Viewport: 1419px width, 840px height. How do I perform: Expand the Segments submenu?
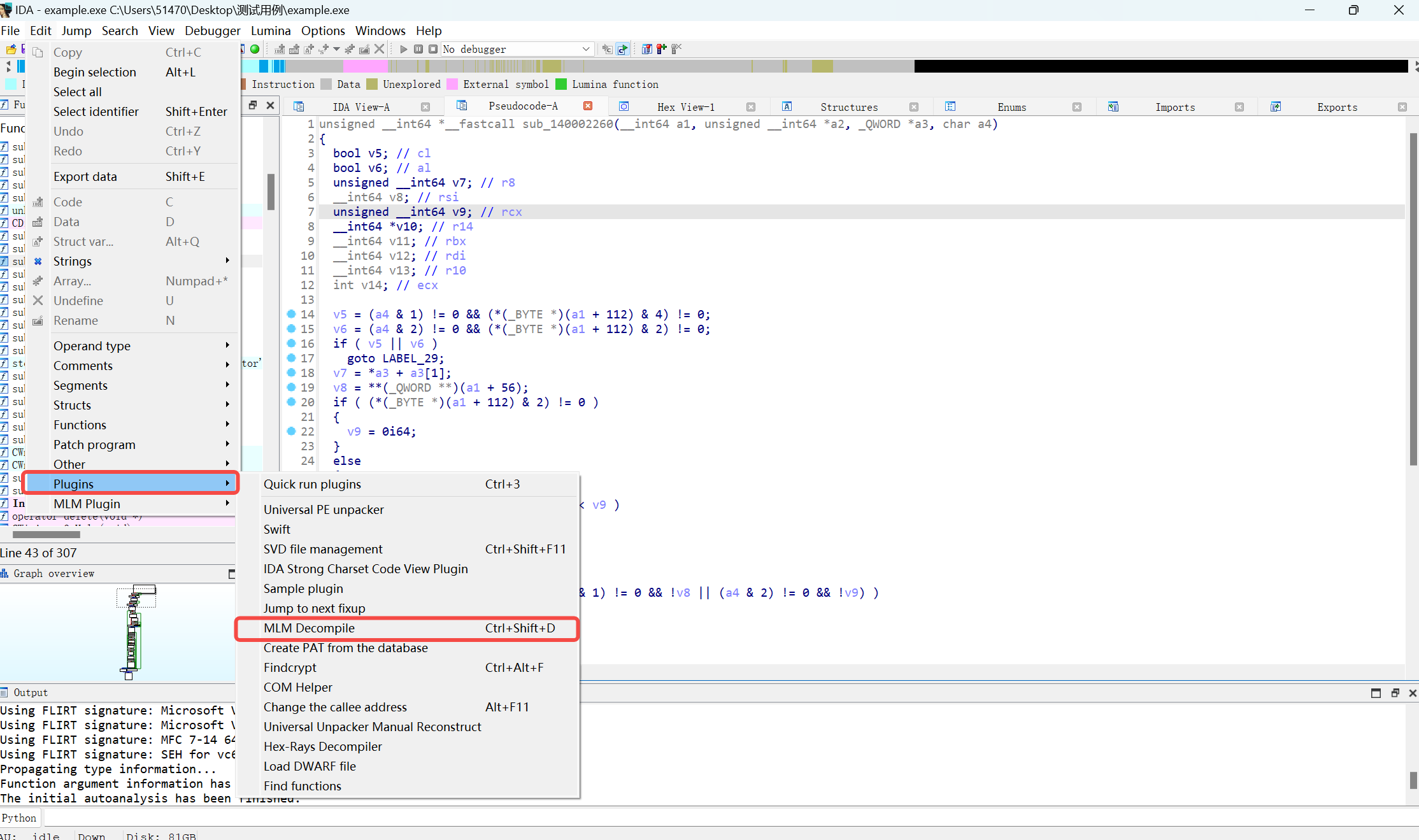point(132,385)
